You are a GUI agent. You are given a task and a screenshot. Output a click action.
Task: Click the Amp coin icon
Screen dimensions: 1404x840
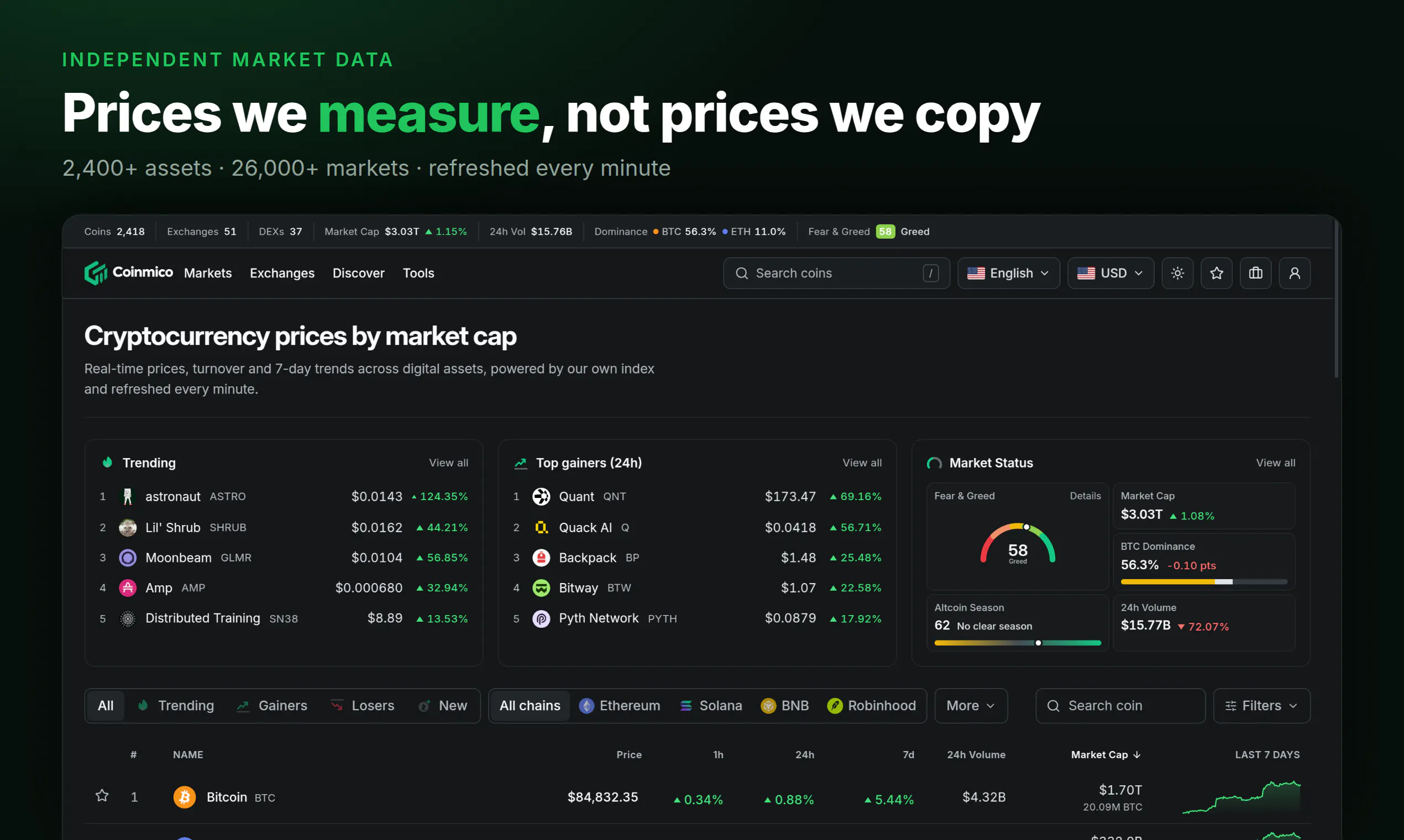pos(128,587)
